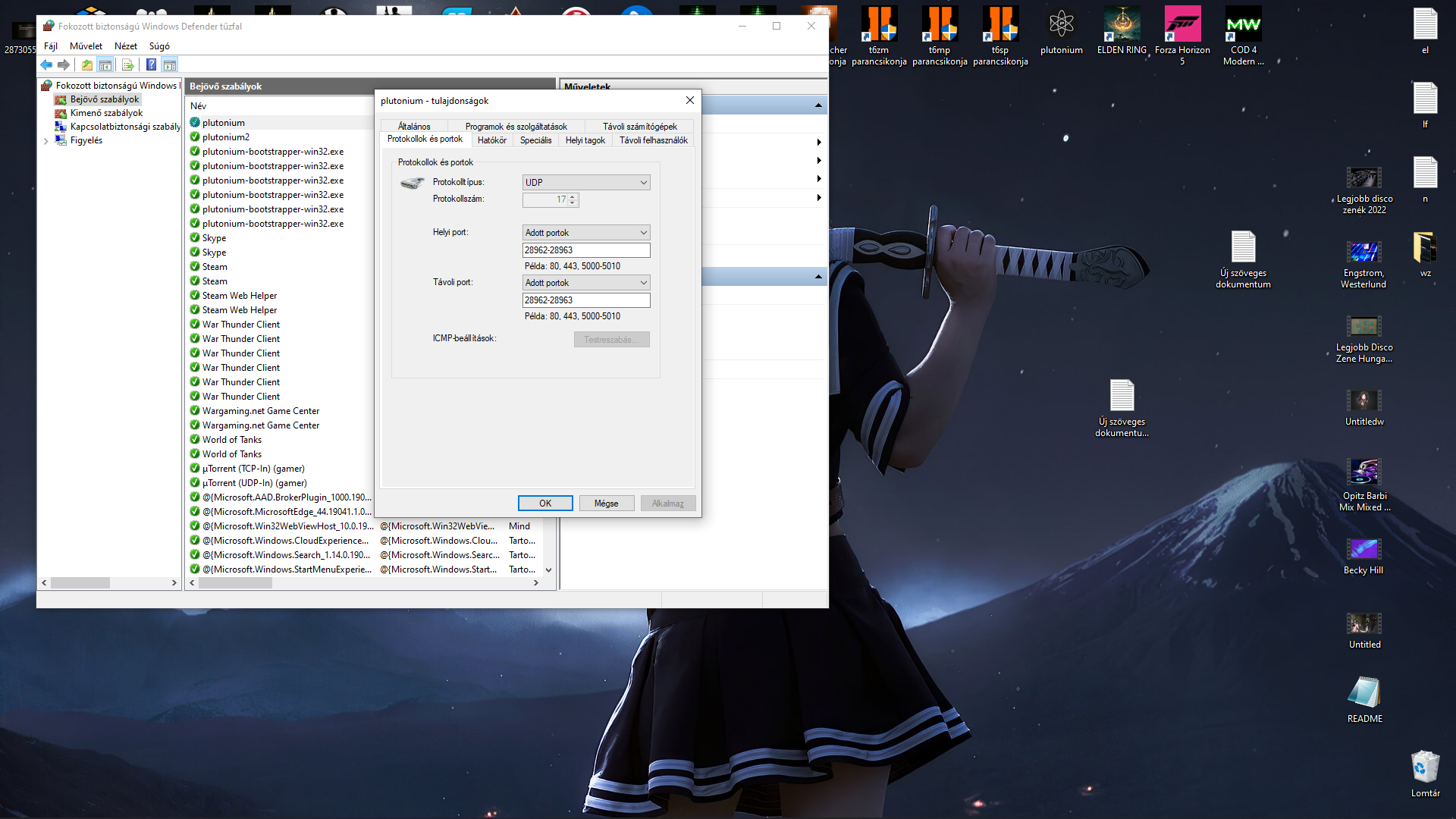Go back using the blue Back arrow
Image resolution: width=1456 pixels, height=819 pixels.
pos(46,65)
